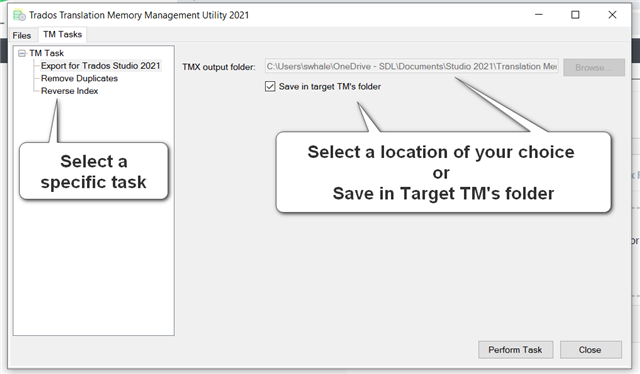This screenshot has width=640, height=374.
Task: Click the Save in target TM's folder label
Action: [330, 87]
